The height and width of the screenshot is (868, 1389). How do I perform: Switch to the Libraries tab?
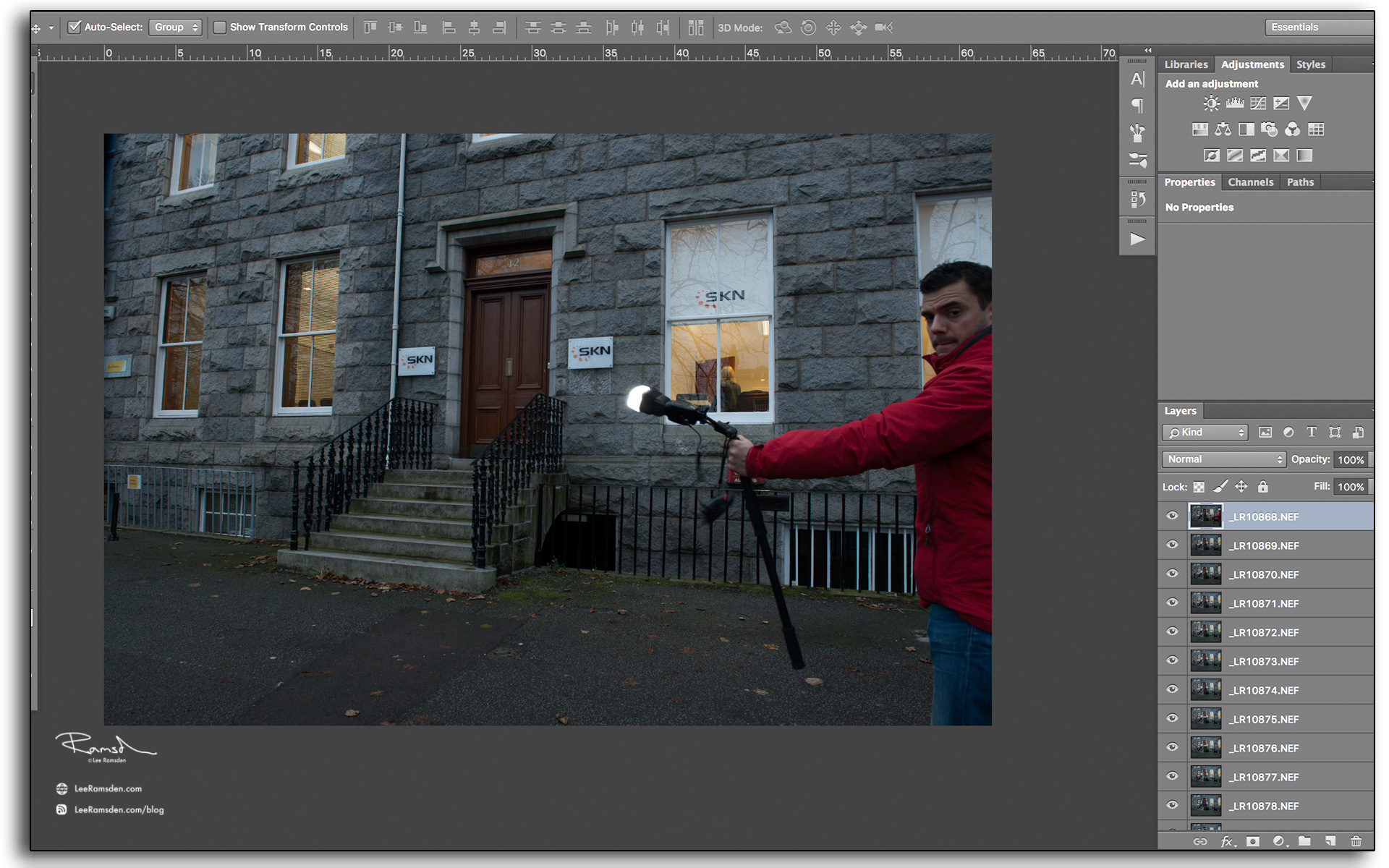point(1186,64)
